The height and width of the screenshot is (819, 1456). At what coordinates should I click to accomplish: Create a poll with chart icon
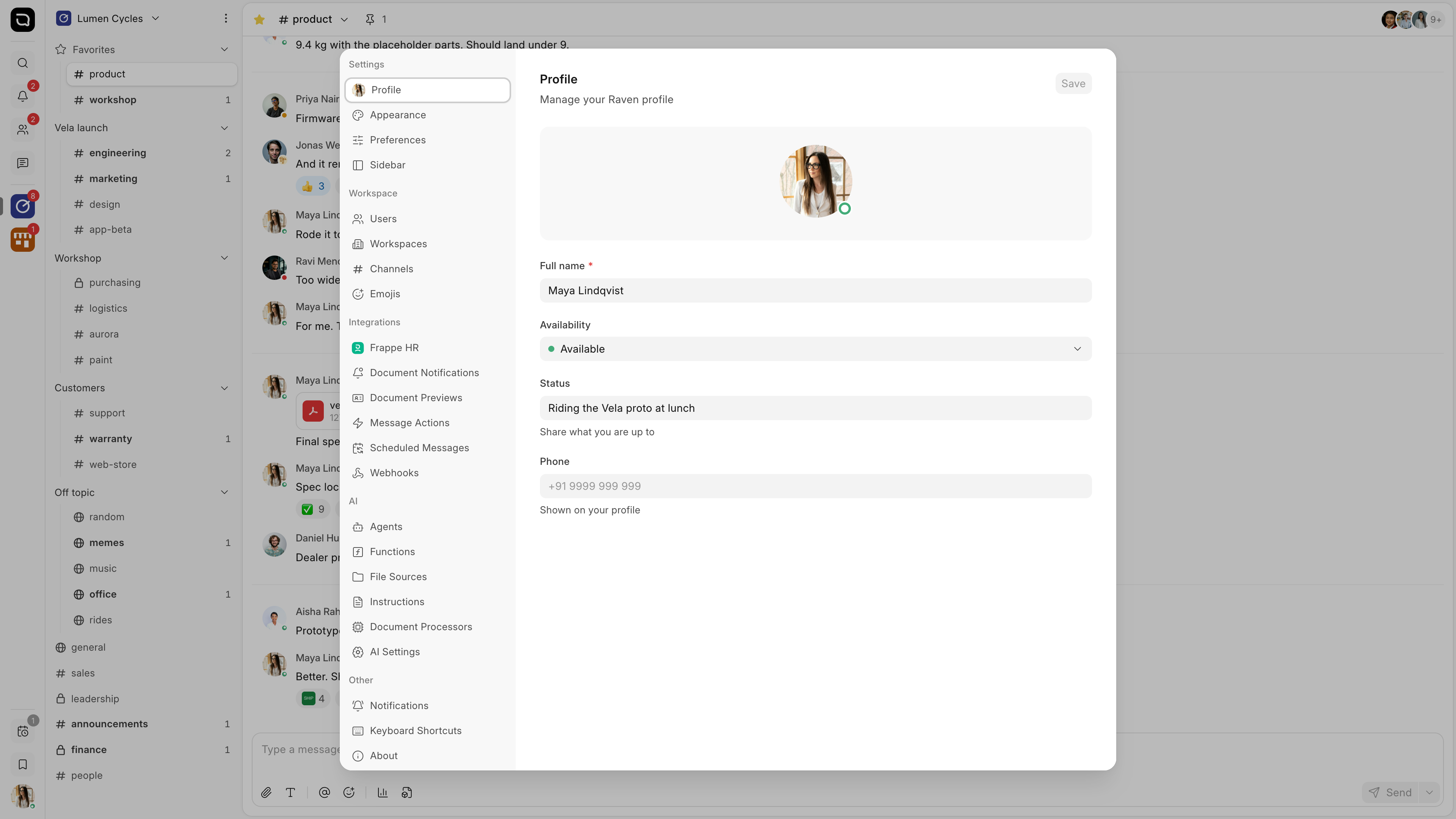tap(383, 792)
